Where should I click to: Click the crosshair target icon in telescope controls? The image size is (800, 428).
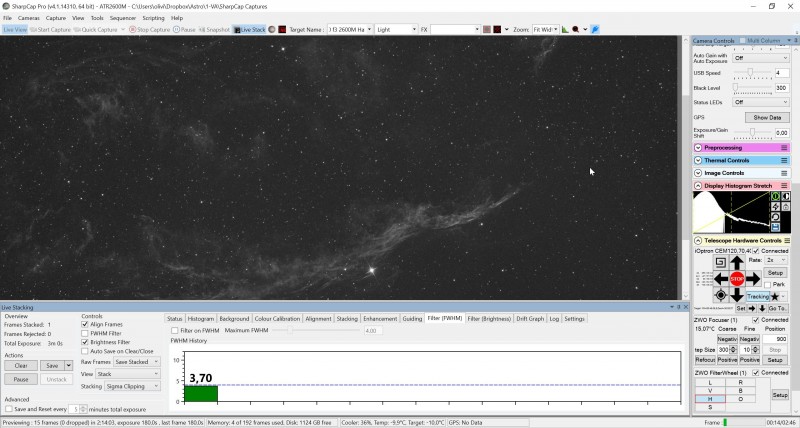pyautogui.click(x=720, y=295)
